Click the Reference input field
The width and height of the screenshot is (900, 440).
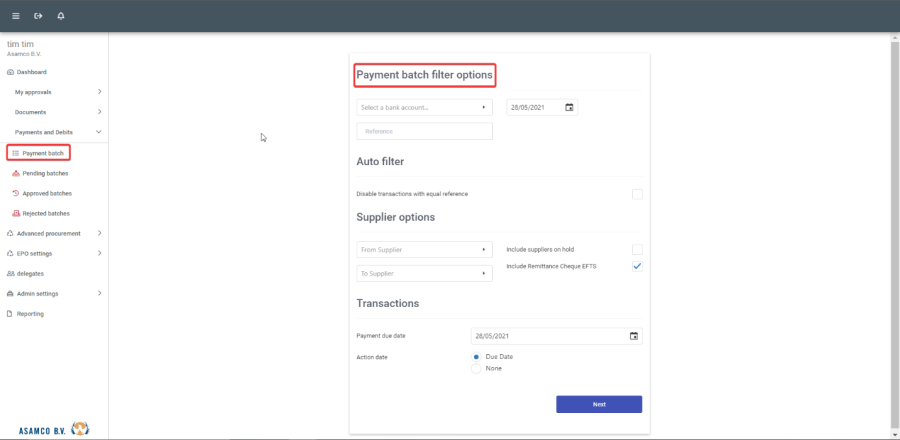[424, 131]
